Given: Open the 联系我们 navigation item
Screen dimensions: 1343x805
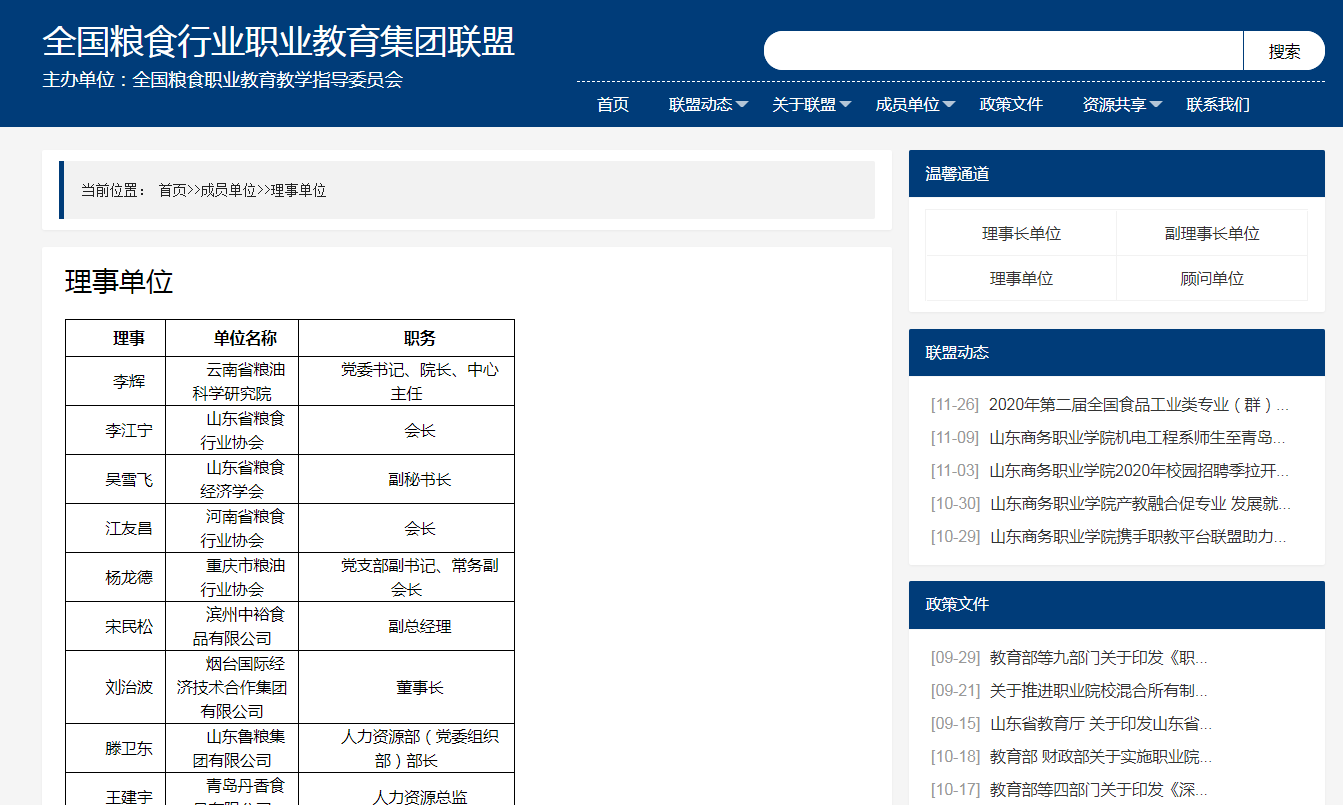Looking at the screenshot, I should [1217, 104].
